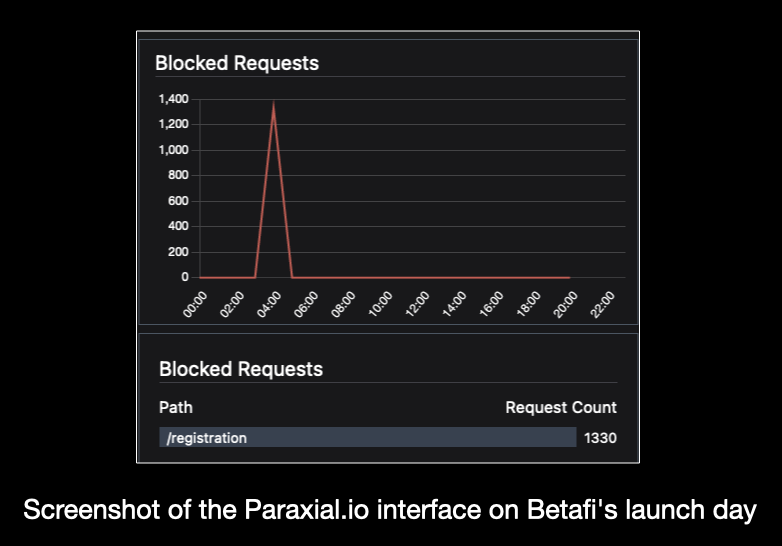The image size is (782, 546).
Task: Click the 00:00 time axis label
Action: pos(195,304)
